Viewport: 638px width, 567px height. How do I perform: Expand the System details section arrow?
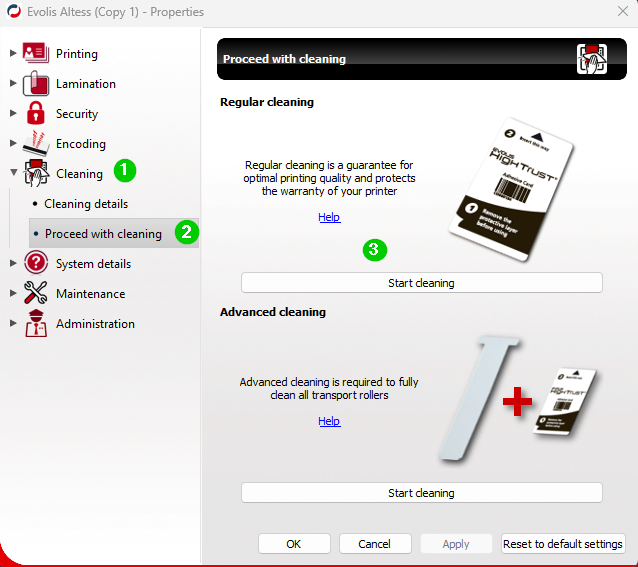(13, 263)
